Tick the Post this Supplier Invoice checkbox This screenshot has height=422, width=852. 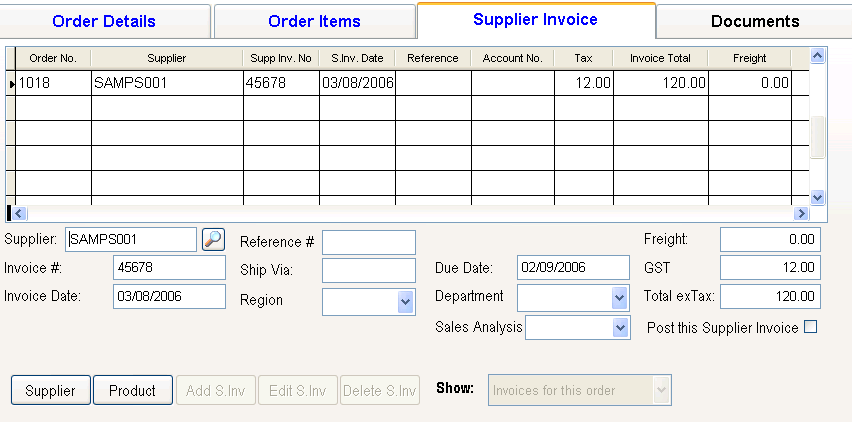[x=811, y=327]
